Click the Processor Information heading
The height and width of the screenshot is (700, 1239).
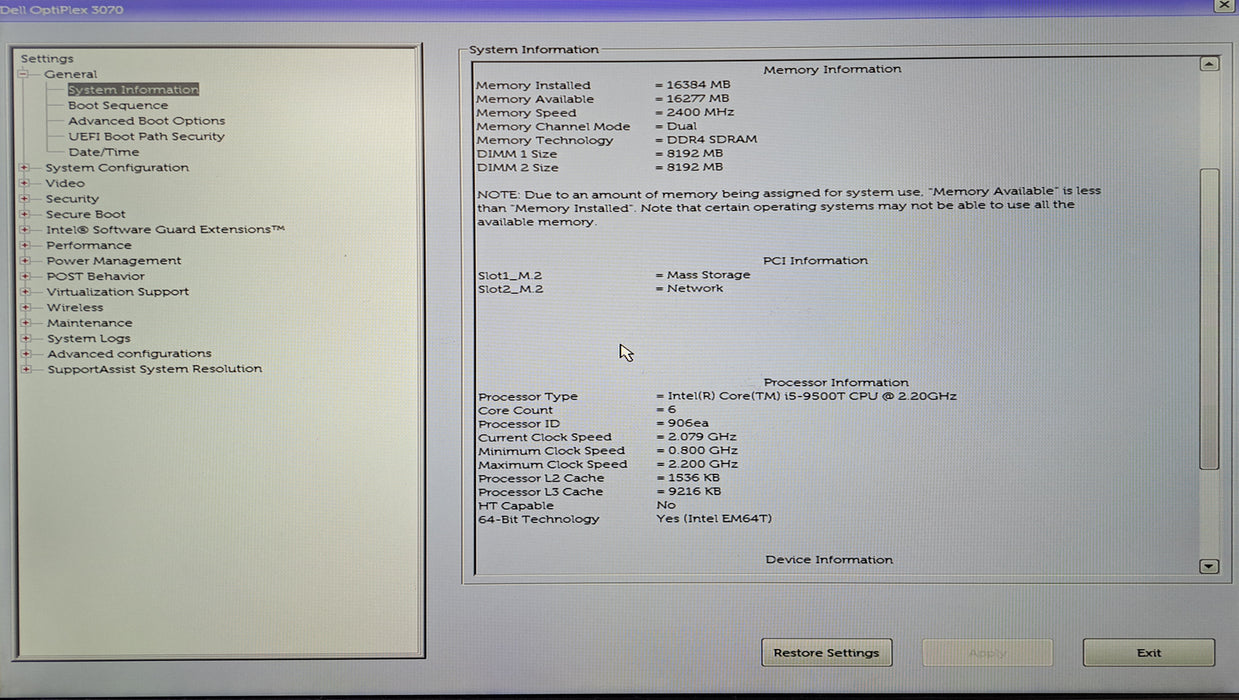[x=836, y=383]
